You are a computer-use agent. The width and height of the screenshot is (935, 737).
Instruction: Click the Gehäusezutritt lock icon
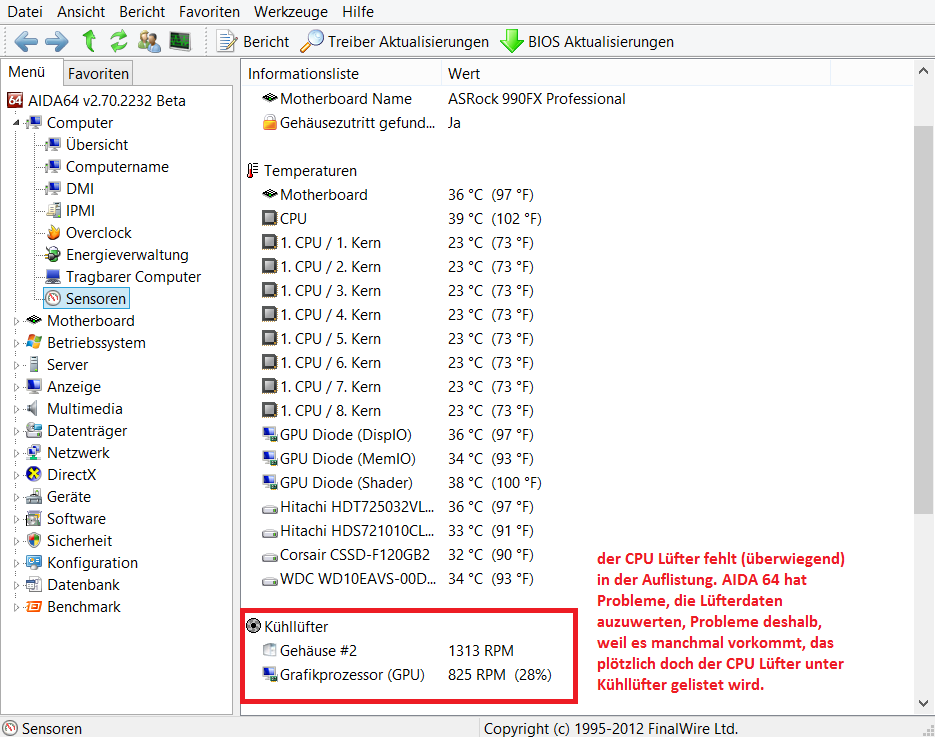tap(270, 122)
